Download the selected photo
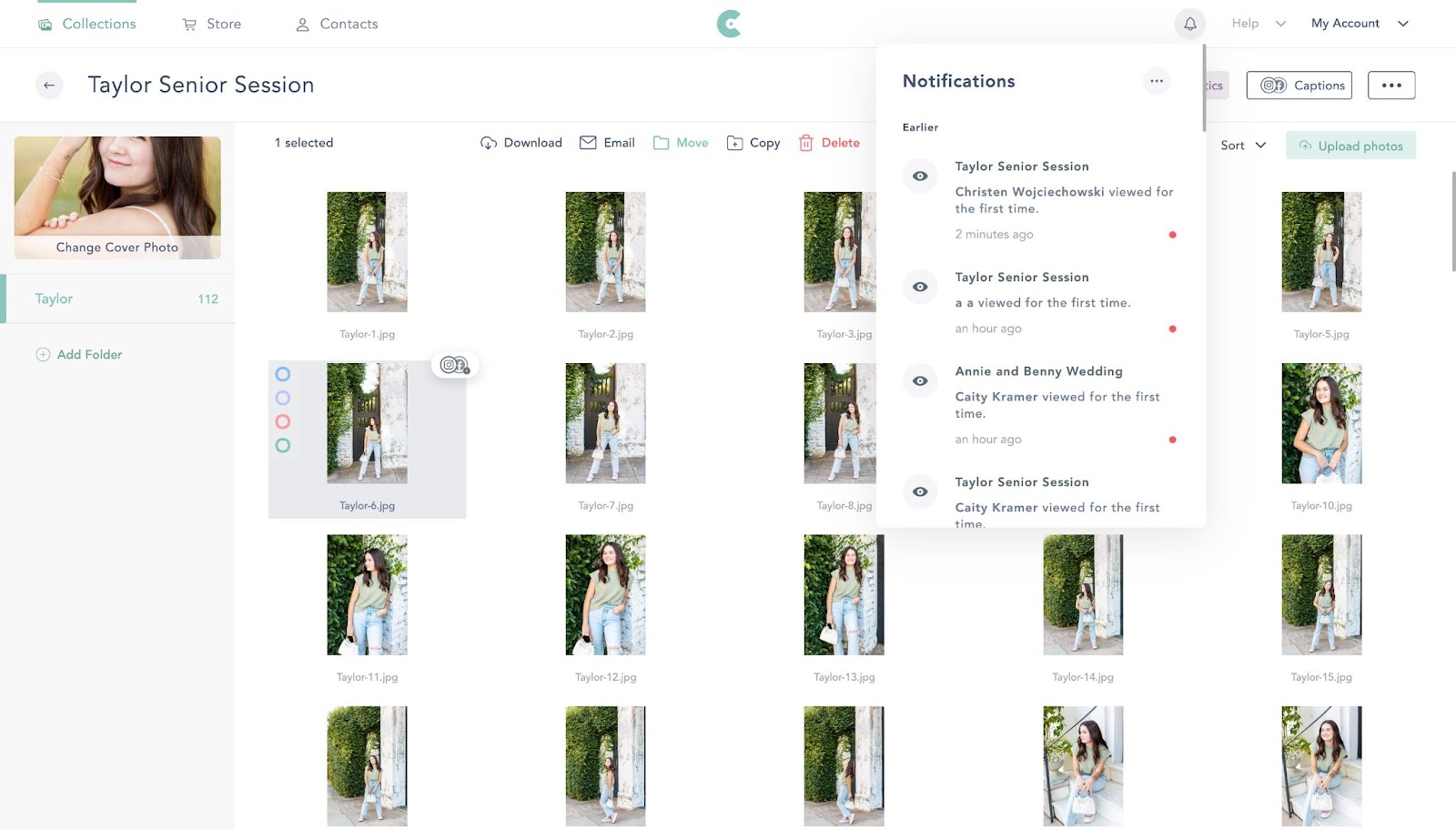Viewport: 1456px width, 830px height. (x=521, y=143)
